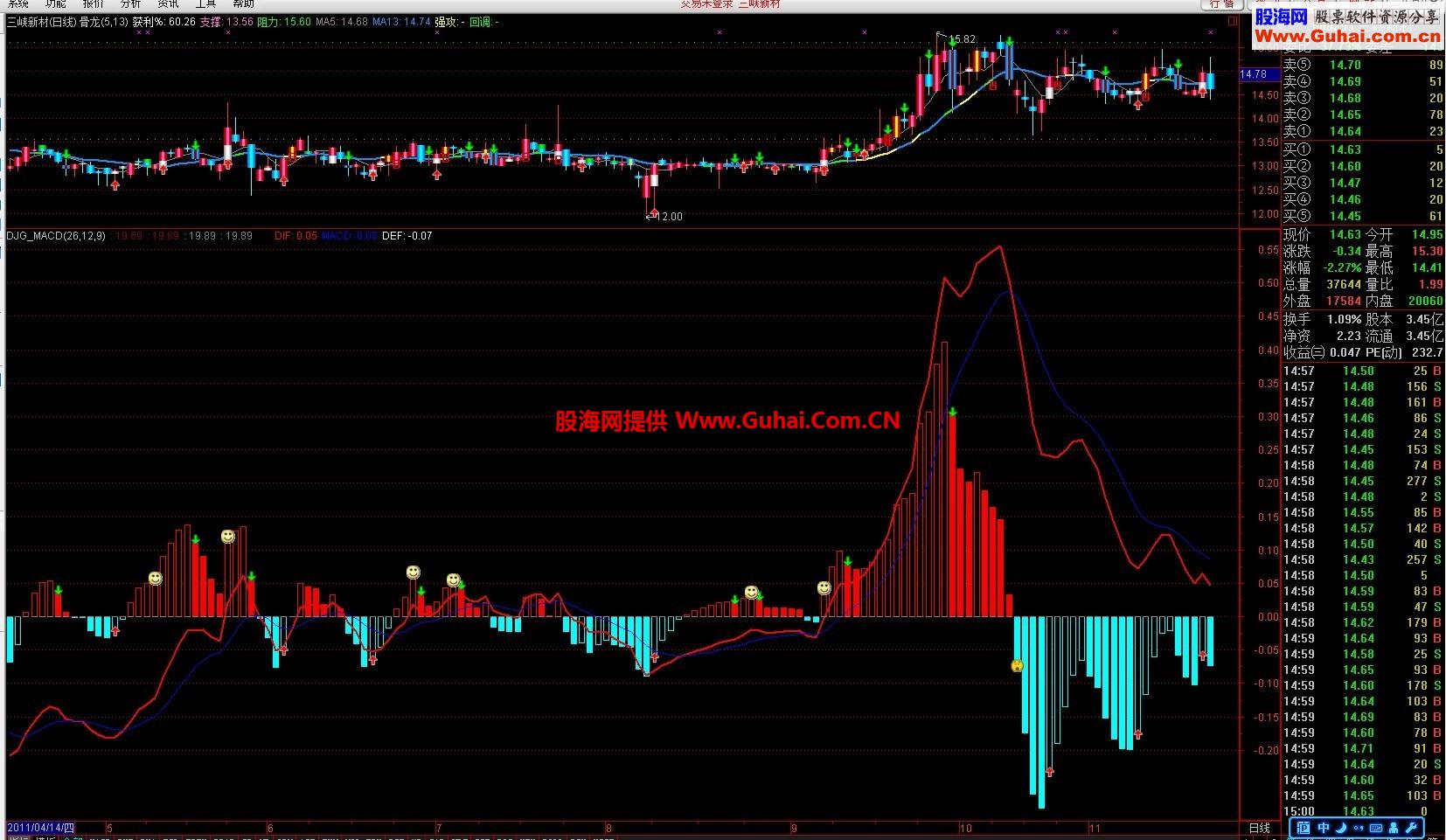The height and width of the screenshot is (840, 1446).
Task: Click the month 8 marker on time axis
Action: (608, 828)
